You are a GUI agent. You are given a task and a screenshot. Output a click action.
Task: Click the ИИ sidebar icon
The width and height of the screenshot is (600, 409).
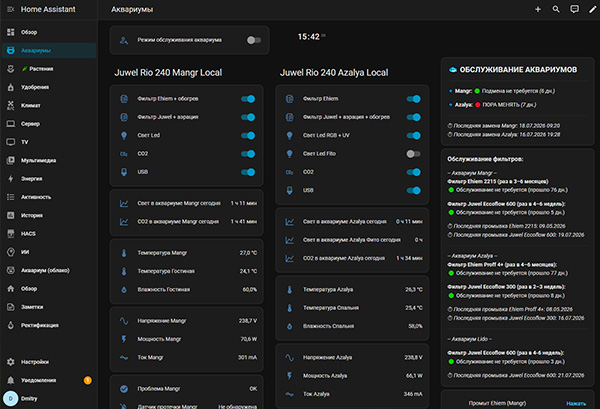11,252
